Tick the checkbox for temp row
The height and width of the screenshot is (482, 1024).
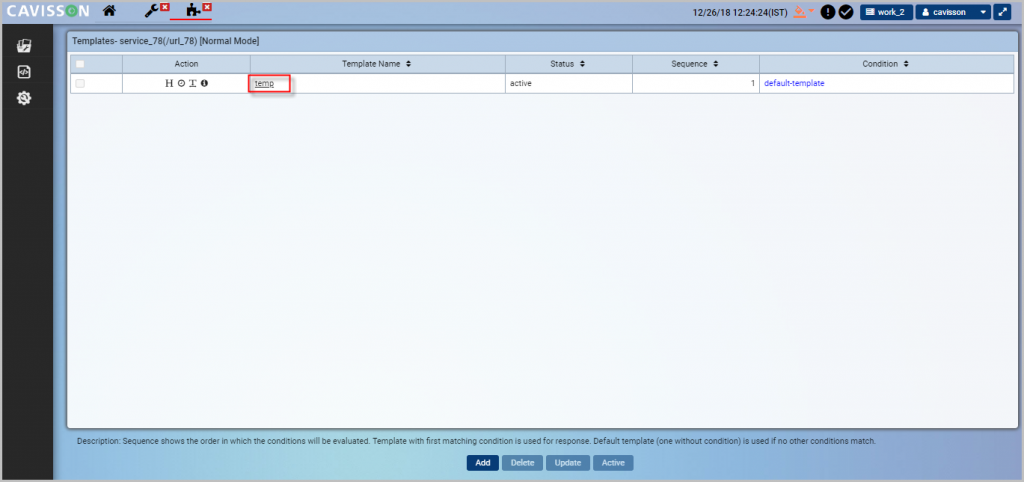(80, 84)
